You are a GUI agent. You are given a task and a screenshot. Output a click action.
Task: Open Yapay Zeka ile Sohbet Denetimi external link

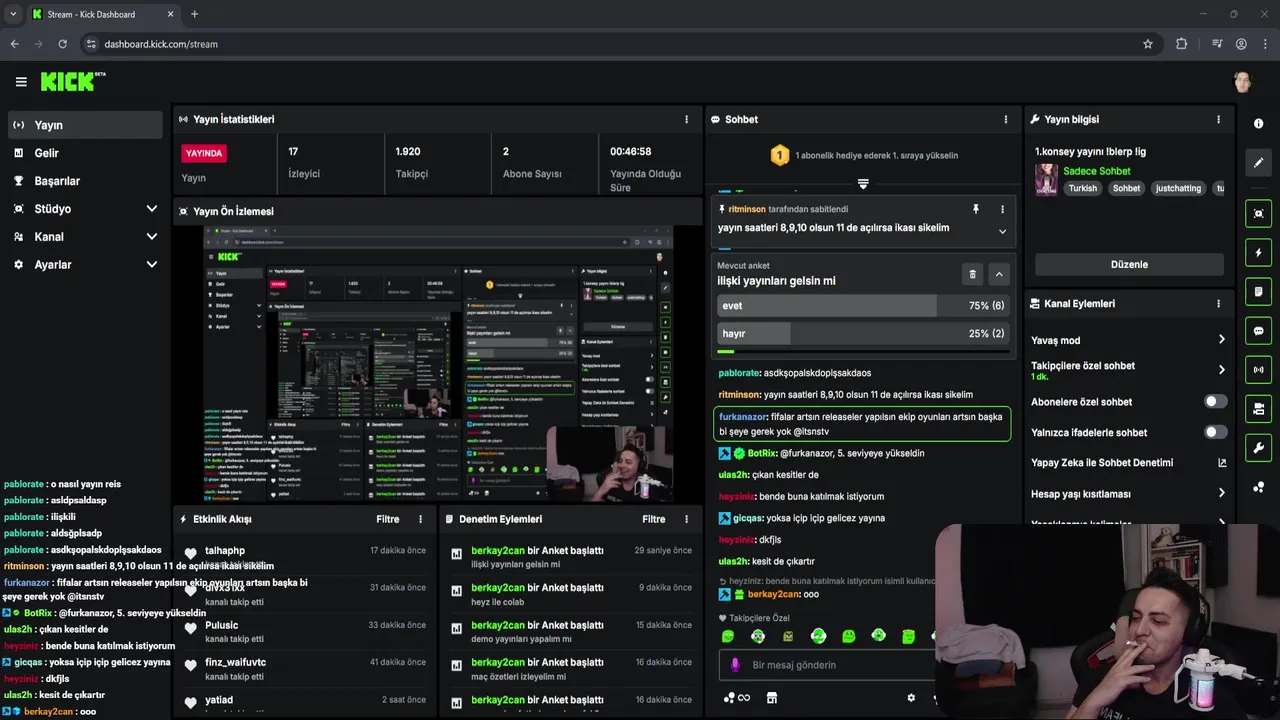click(1222, 463)
